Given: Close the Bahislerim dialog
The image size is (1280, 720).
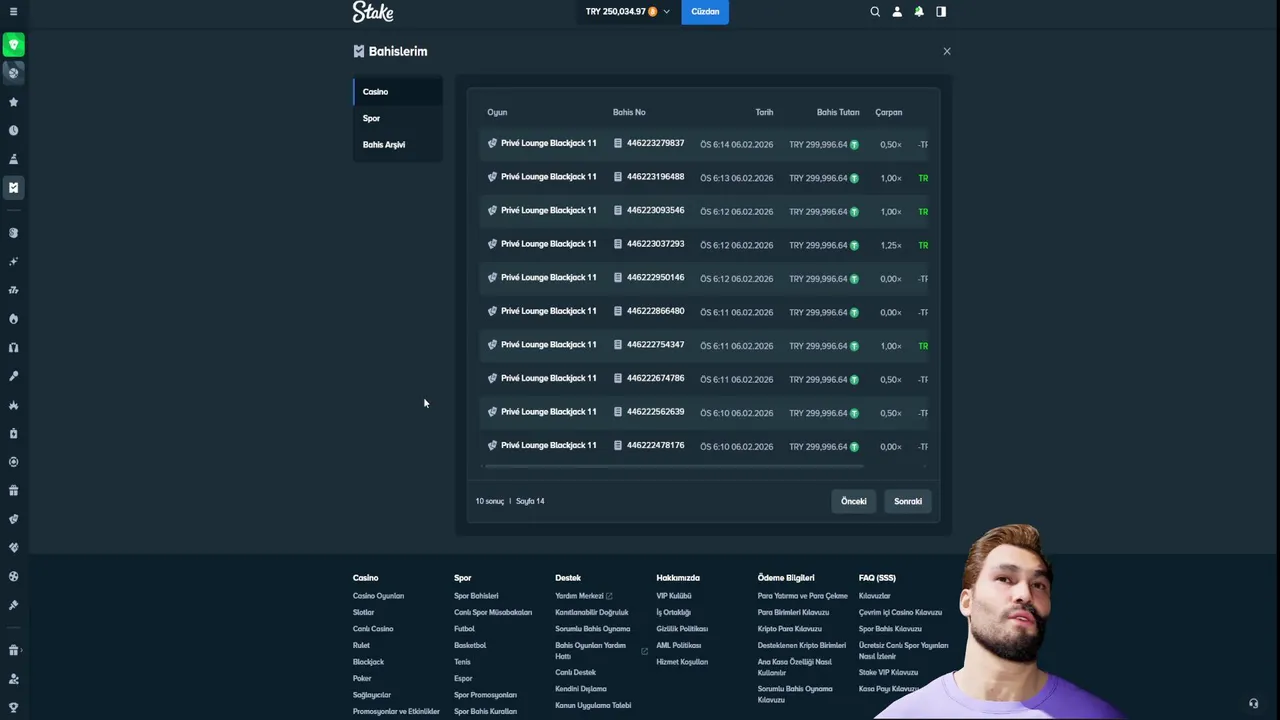Looking at the screenshot, I should [x=947, y=51].
